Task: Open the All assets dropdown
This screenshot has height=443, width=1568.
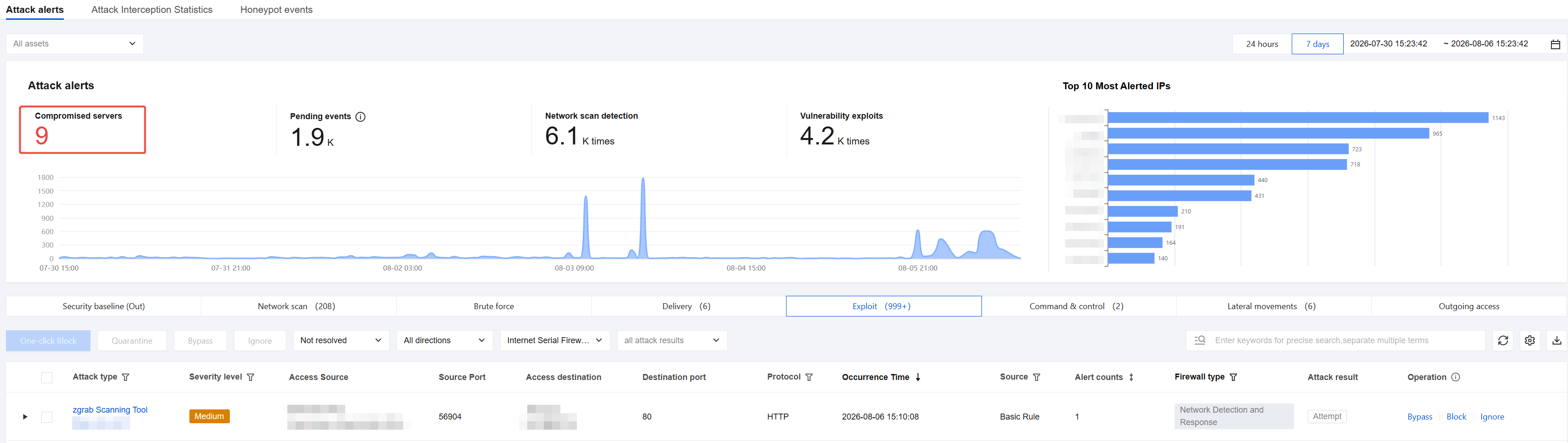Action: click(75, 44)
